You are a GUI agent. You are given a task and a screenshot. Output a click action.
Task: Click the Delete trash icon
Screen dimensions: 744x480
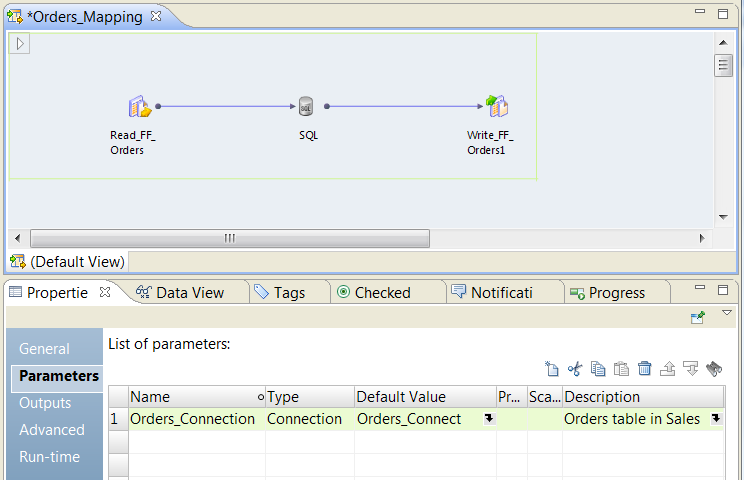644,369
